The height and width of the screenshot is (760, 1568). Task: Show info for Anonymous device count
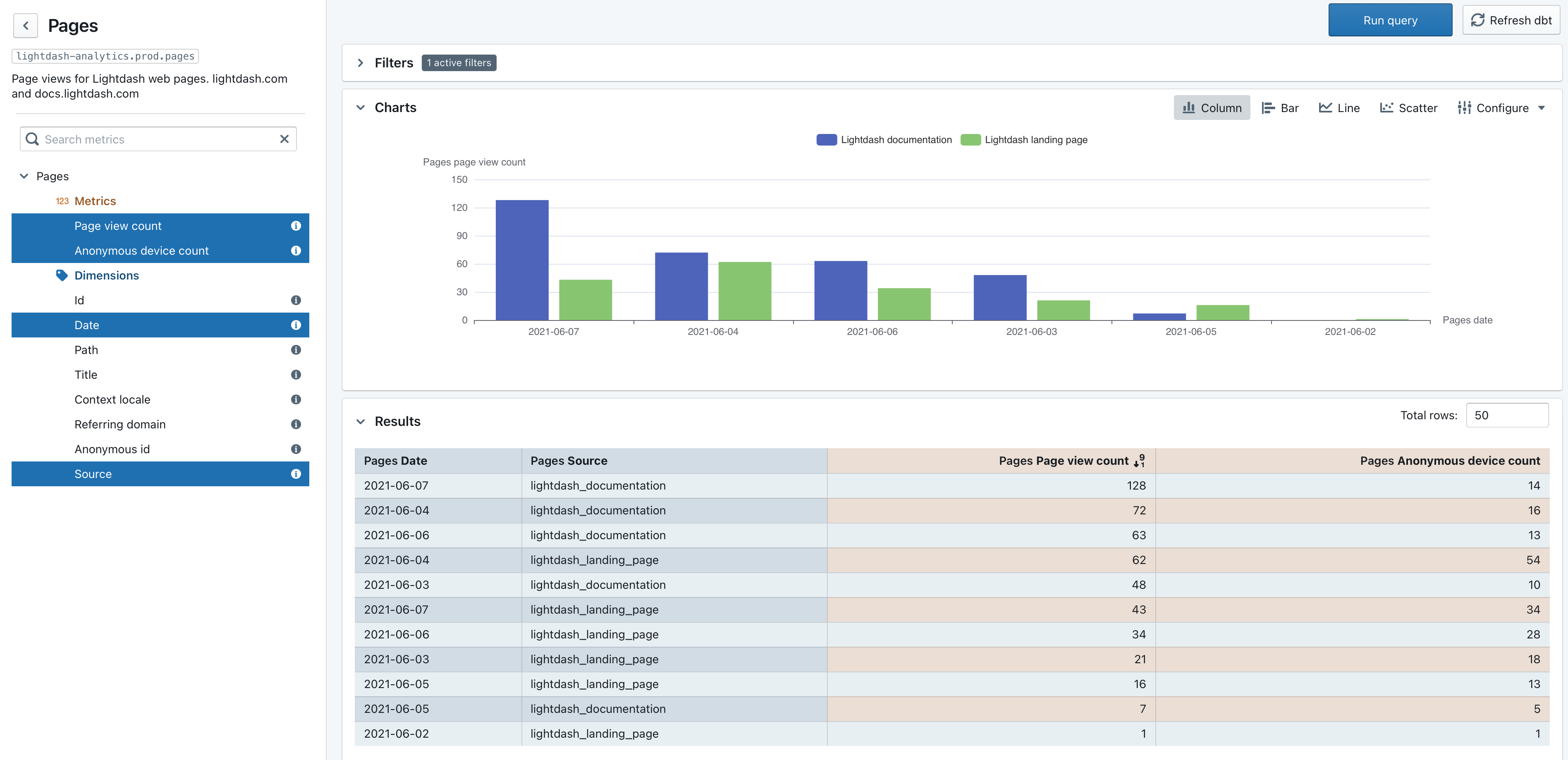[x=296, y=251]
